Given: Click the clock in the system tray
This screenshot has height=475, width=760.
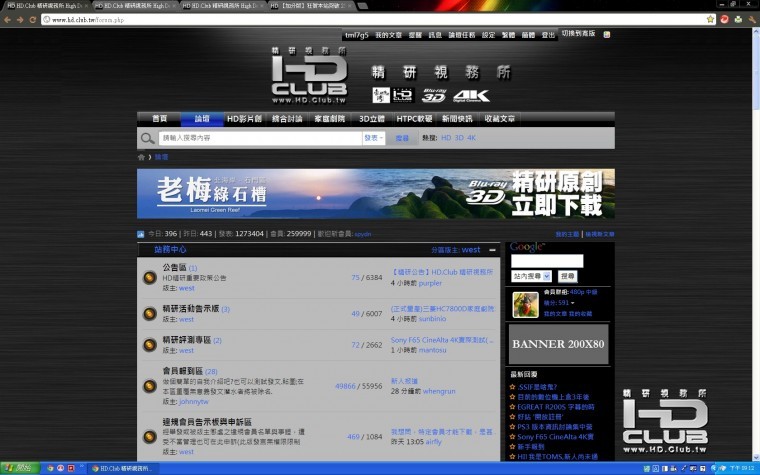Looking at the screenshot, I should pyautogui.click(x=742, y=468).
